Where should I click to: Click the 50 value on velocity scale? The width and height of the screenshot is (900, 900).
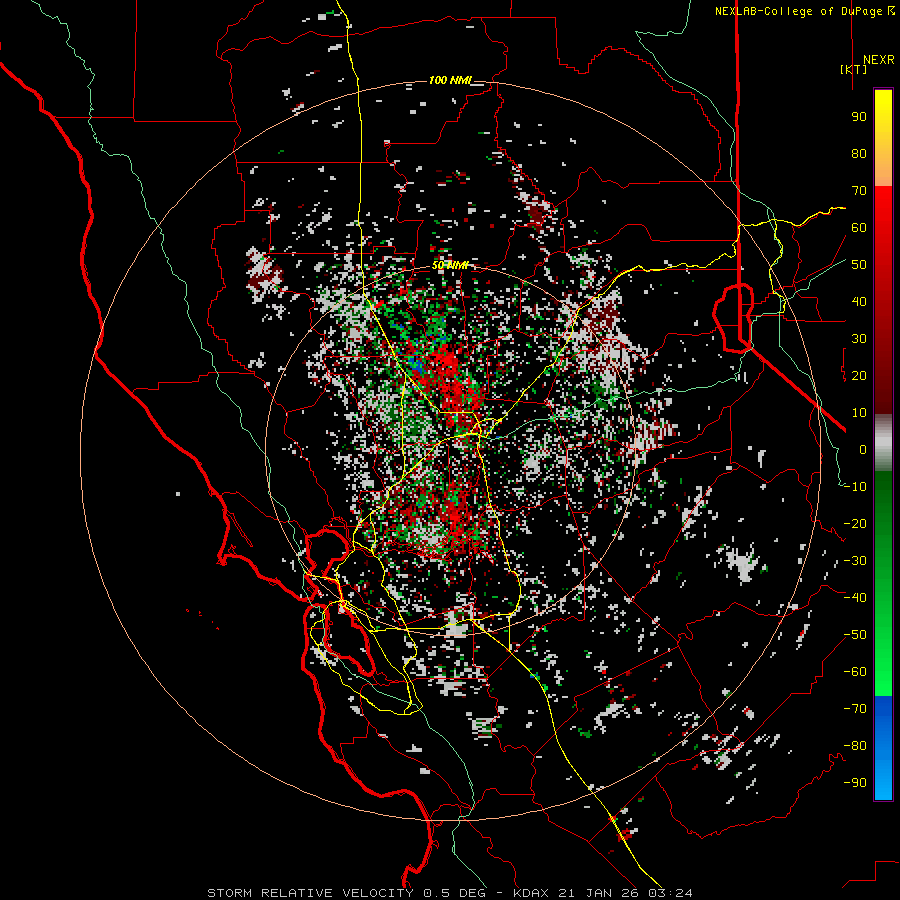859,265
